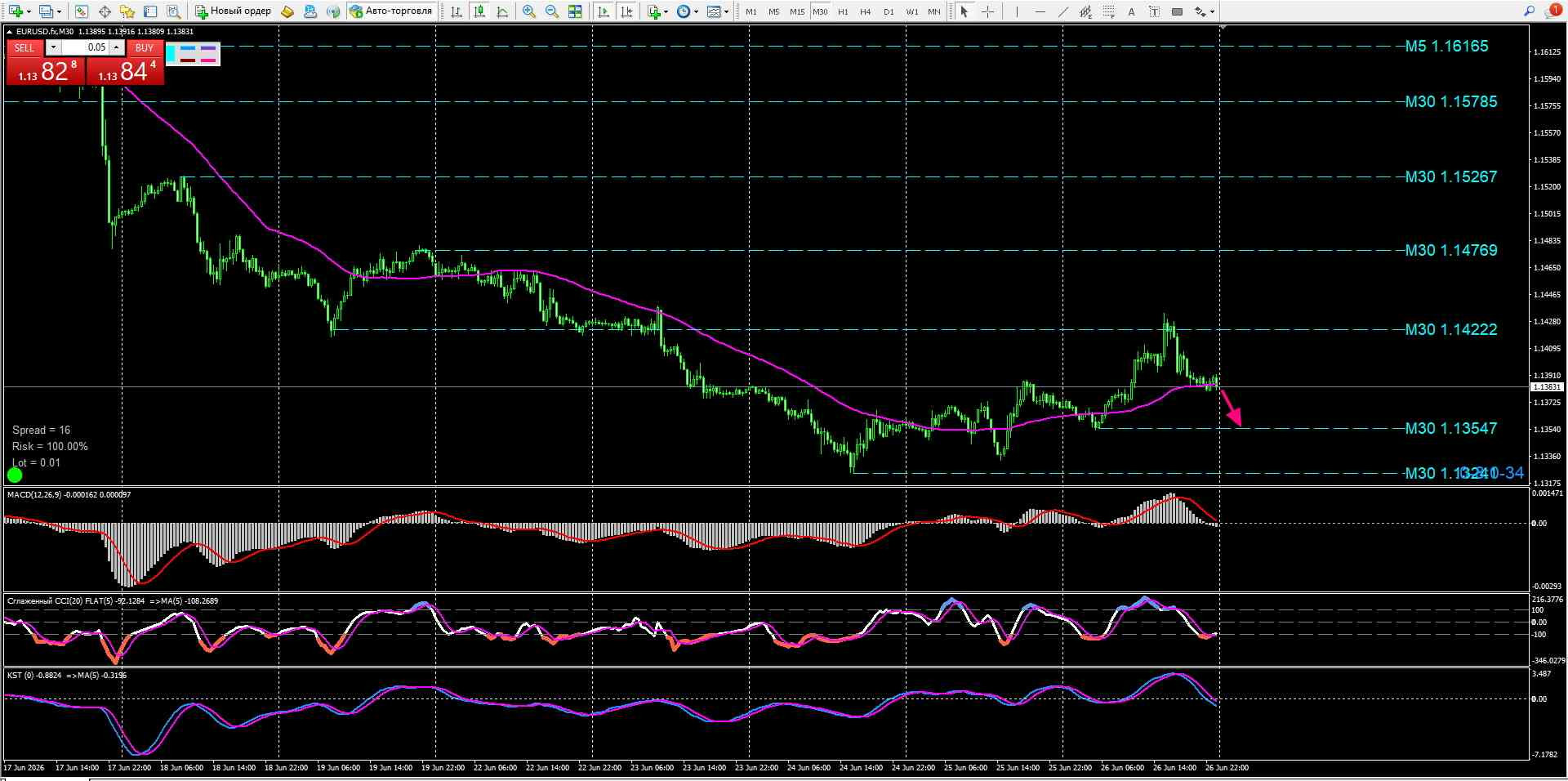Open the Navigator panel icon
Viewport: 1568px width, 781px height.
coord(127,11)
